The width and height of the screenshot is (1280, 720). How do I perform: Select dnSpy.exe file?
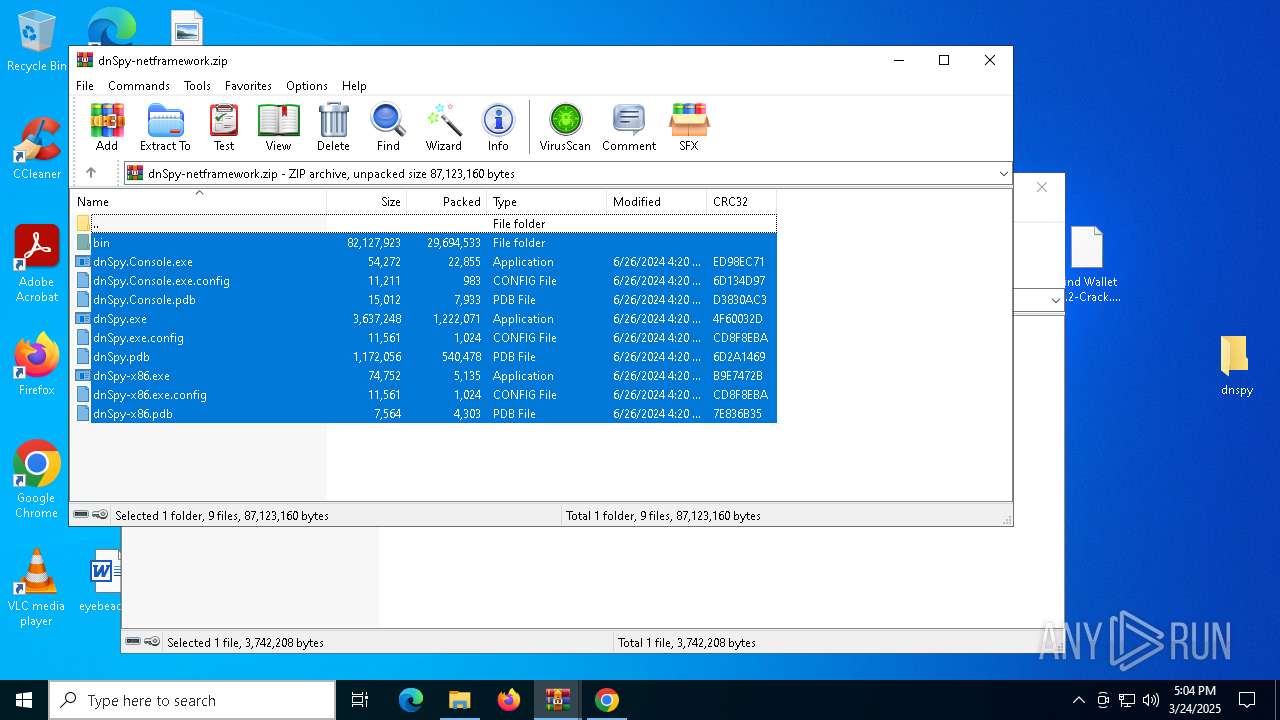pos(424,319)
